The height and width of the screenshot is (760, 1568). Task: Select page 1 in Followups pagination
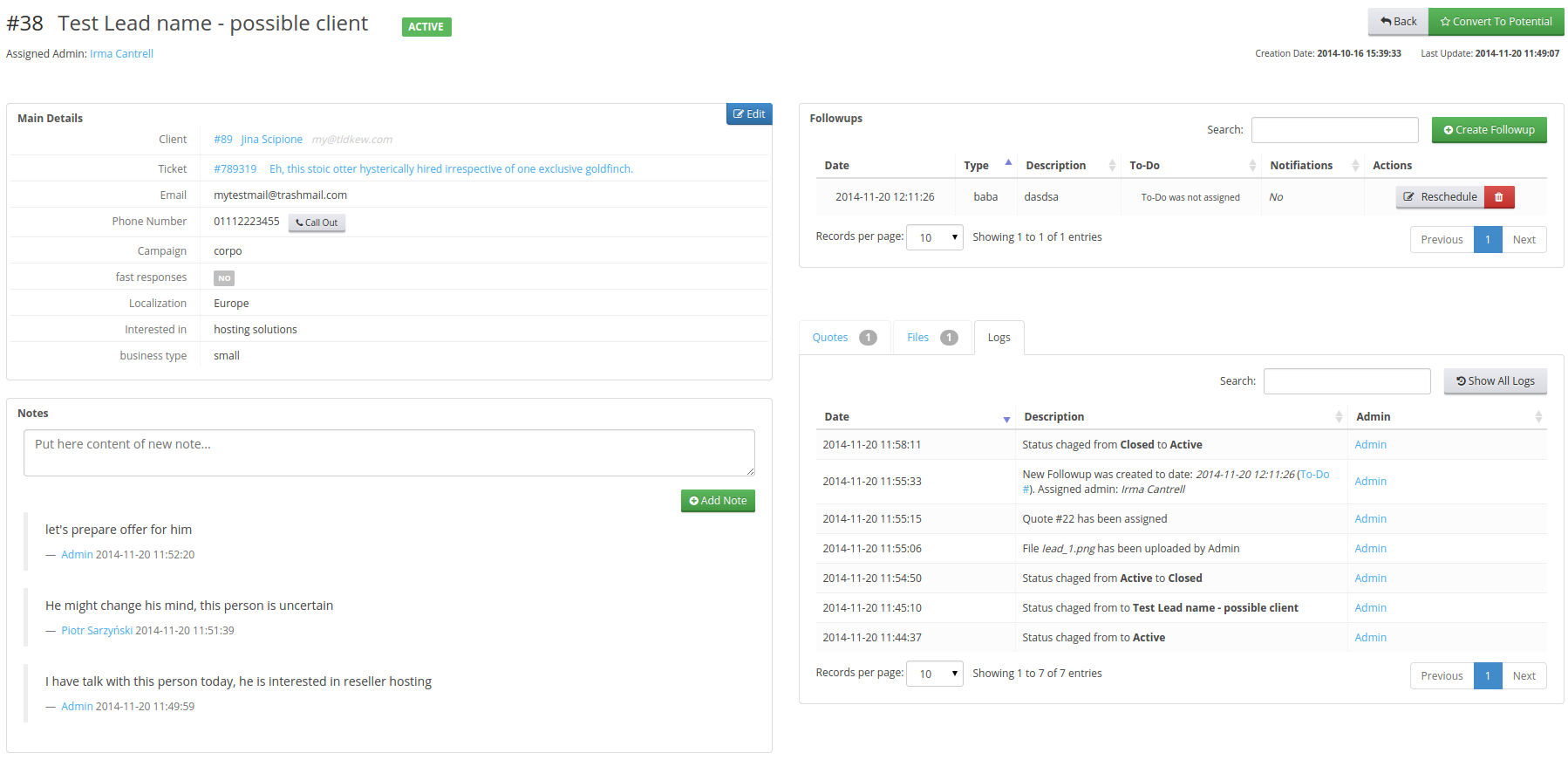[x=1488, y=240]
